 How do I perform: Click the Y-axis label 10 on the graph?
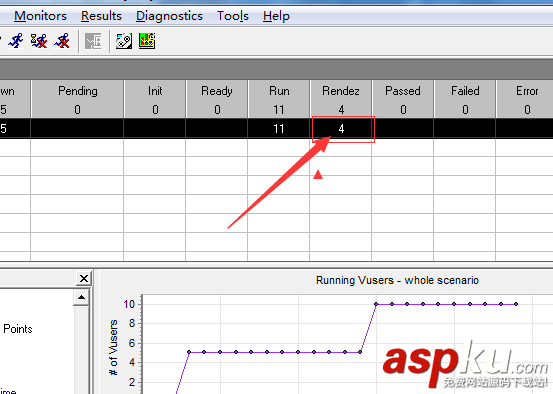click(129, 304)
